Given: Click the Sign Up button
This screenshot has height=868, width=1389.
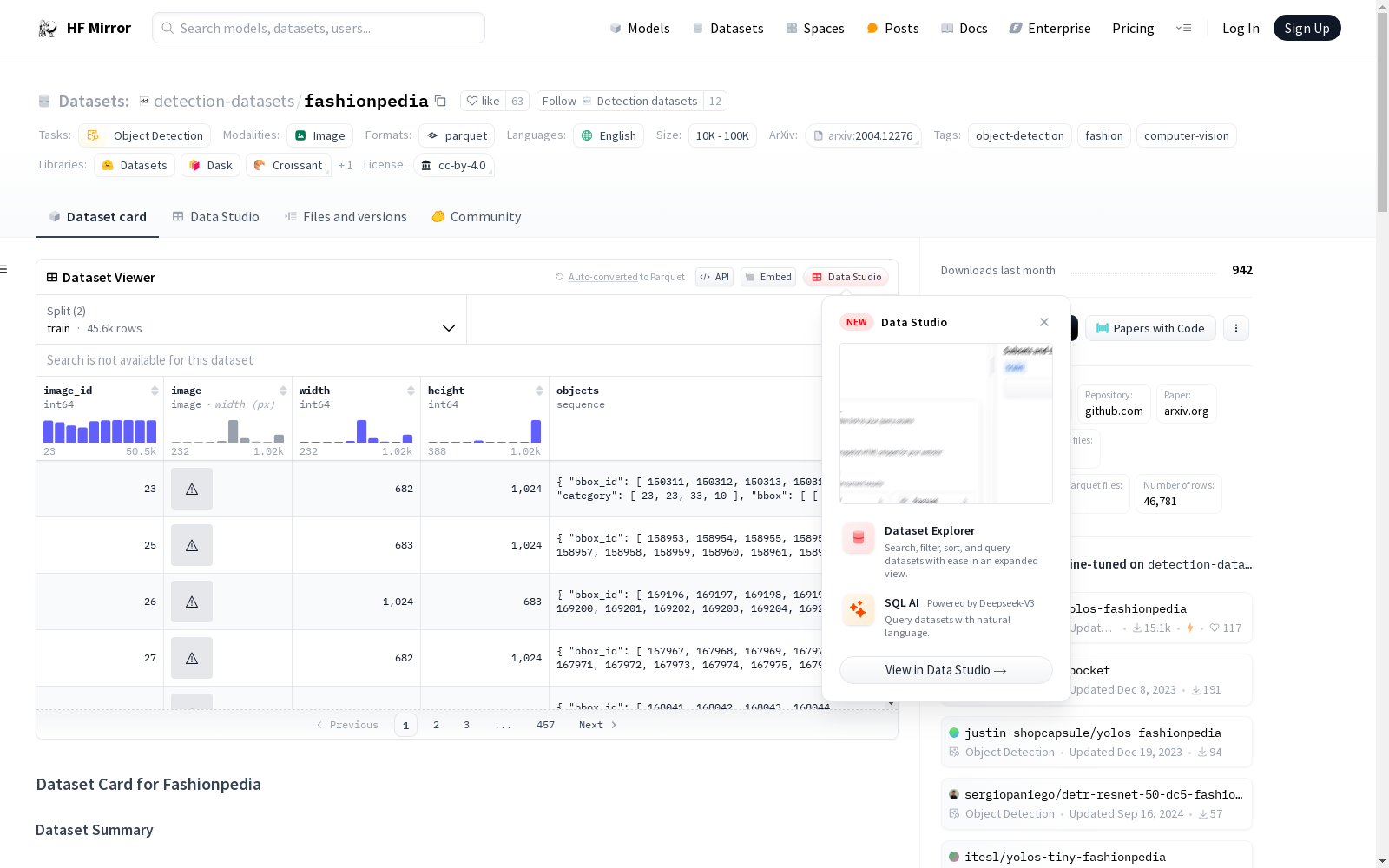Looking at the screenshot, I should coord(1307,28).
